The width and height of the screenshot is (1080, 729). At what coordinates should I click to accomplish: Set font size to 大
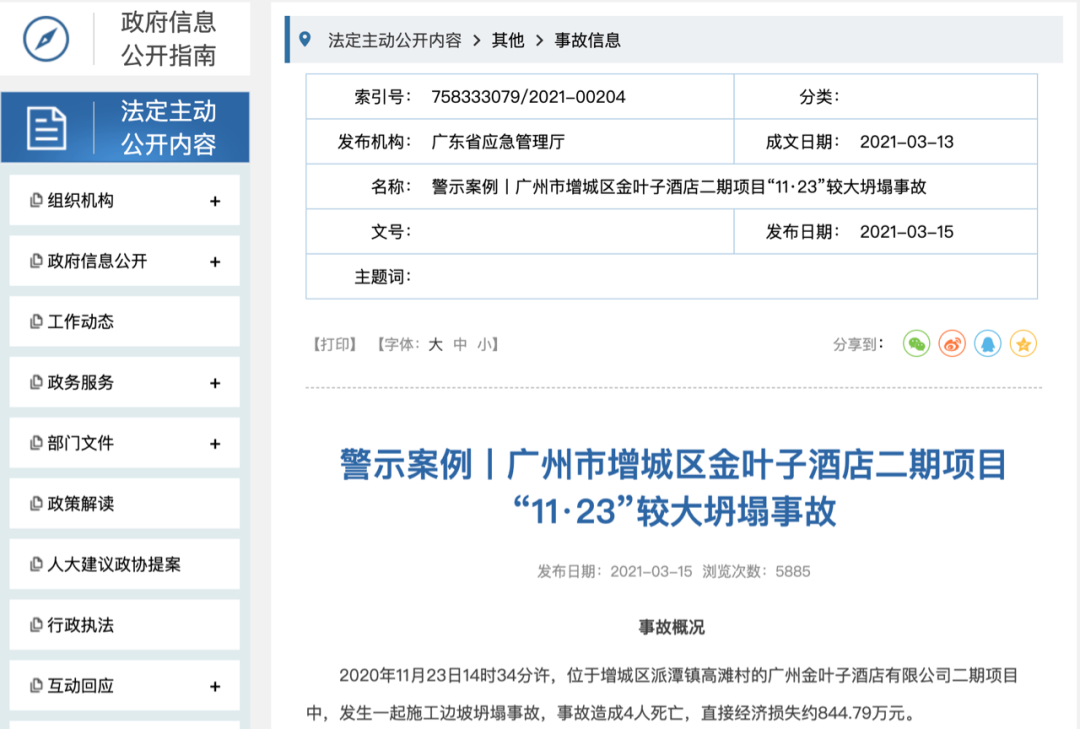(435, 344)
